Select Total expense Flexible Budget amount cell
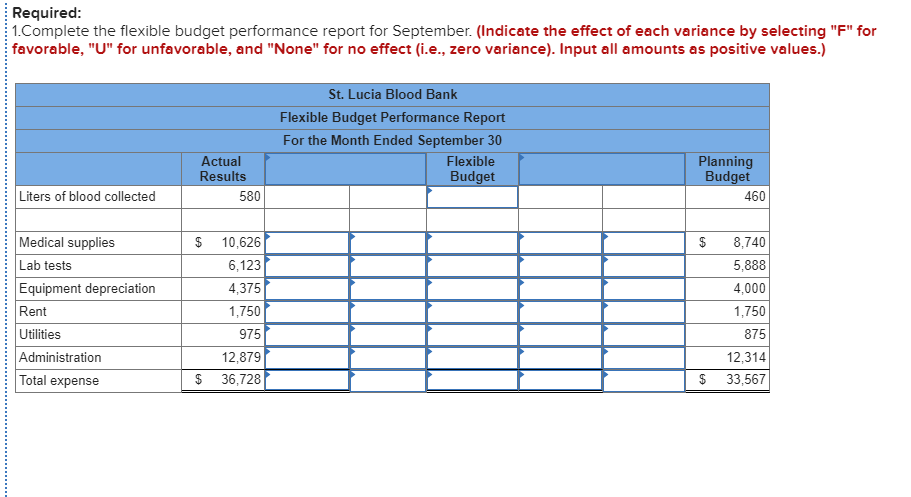911x497 pixels. [x=472, y=381]
